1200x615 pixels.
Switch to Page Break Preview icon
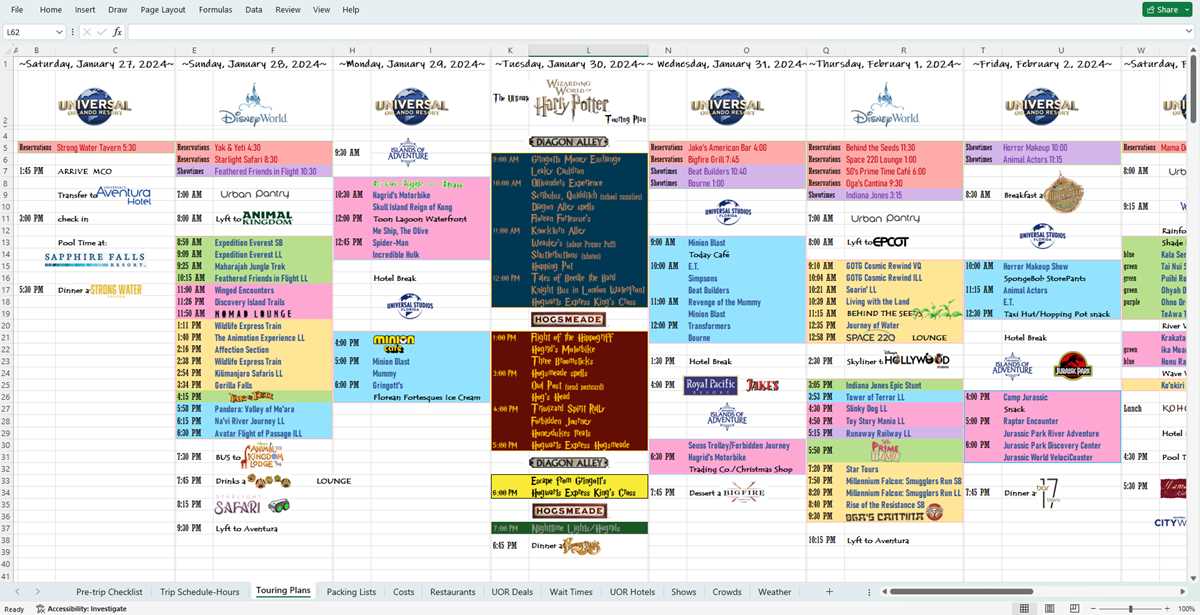click(1076, 608)
